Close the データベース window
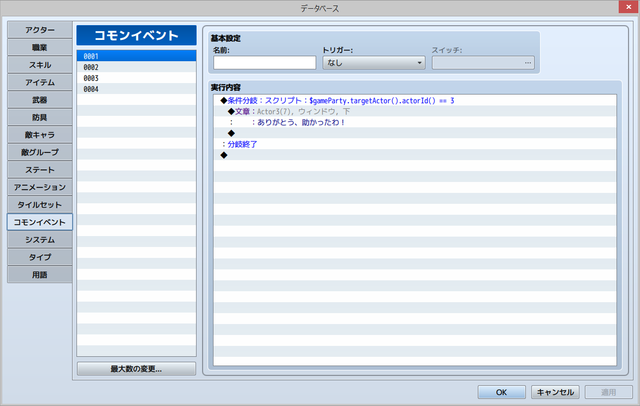The image size is (640, 406). [628, 7]
